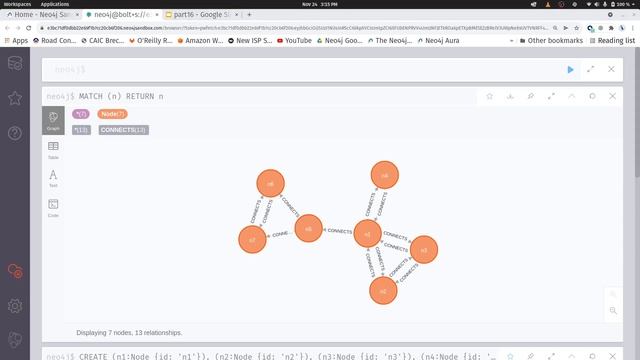
Task: Open a new browser tab with plus
Action: point(249,14)
